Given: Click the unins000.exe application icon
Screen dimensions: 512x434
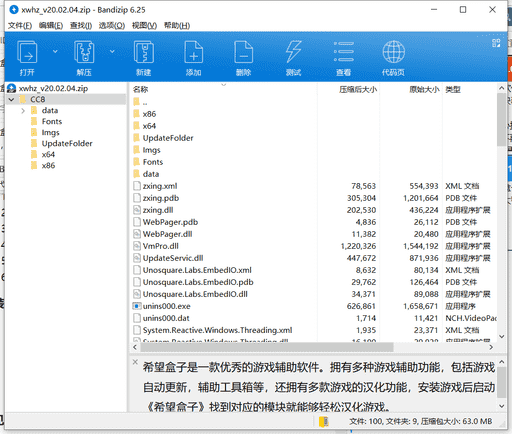Looking at the screenshot, I should pyautogui.click(x=137, y=306).
